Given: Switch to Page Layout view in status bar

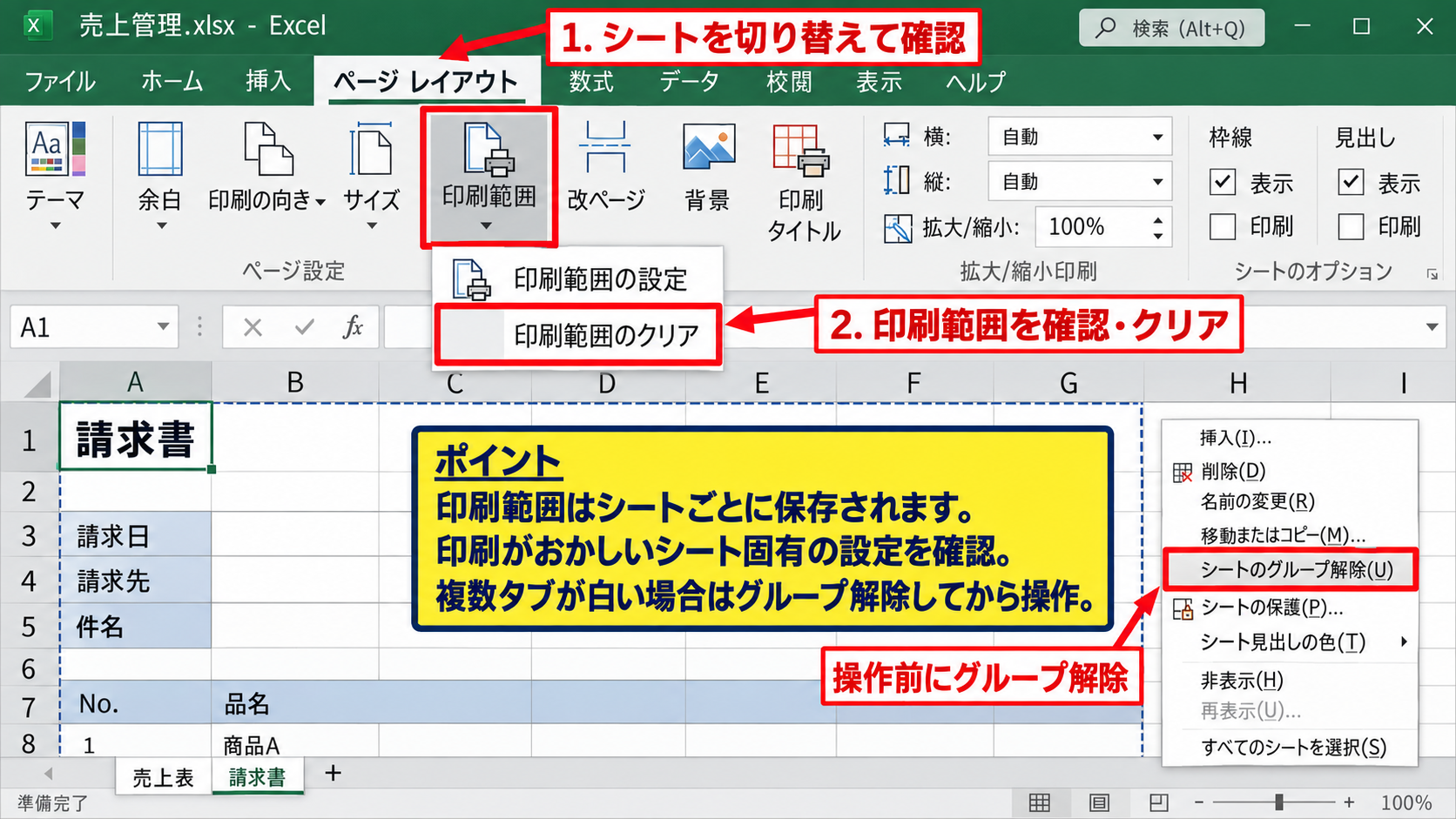Looking at the screenshot, I should point(1099,802).
